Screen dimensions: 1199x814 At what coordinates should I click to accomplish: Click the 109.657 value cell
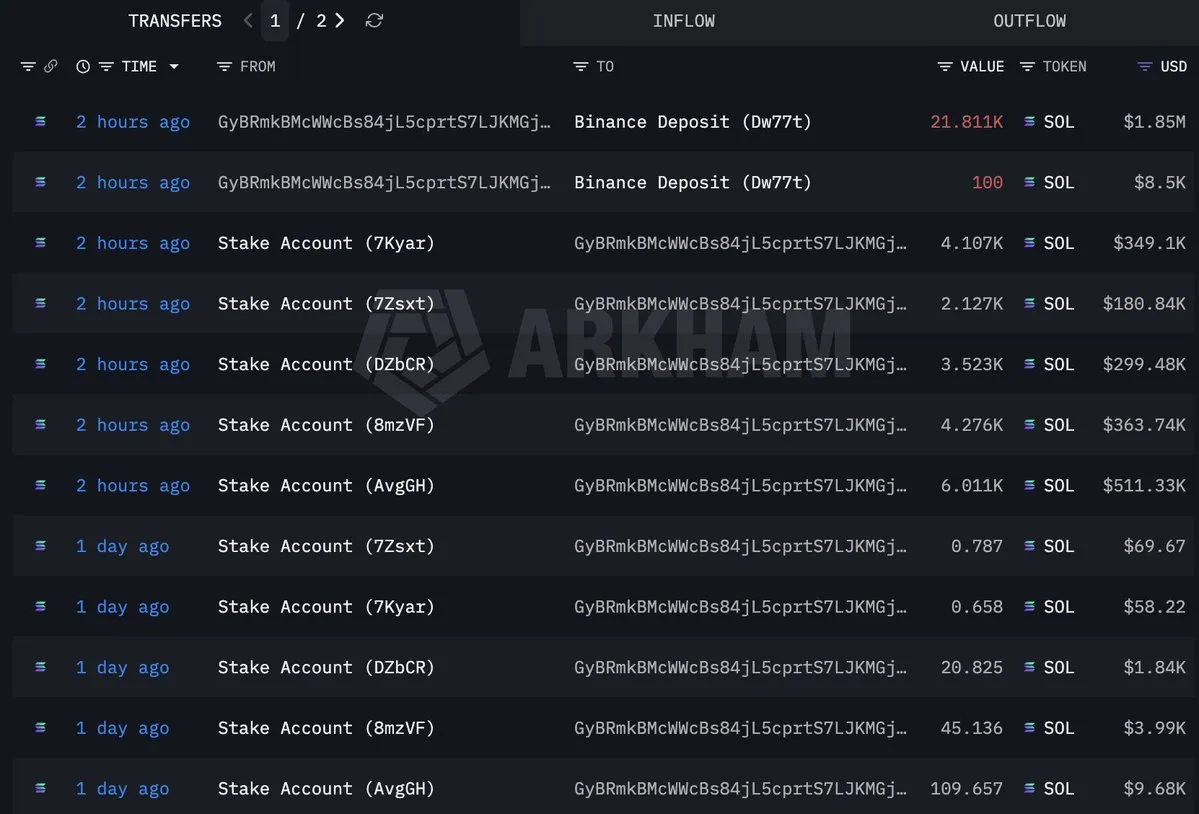[967, 788]
